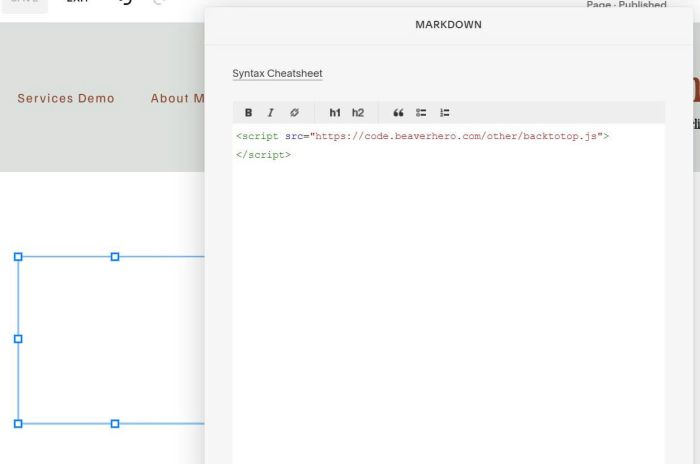Click the MARKDOWN panel title bar
Image resolution: width=700 pixels, height=464 pixels.
448,24
